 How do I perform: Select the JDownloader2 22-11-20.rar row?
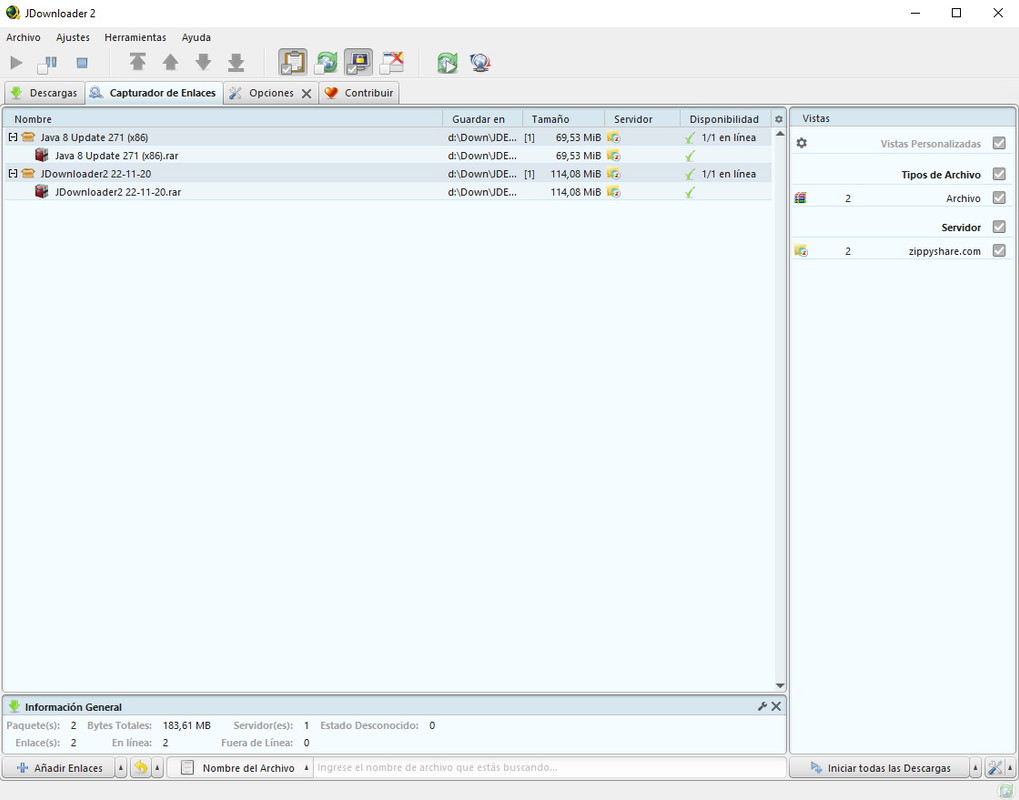pyautogui.click(x=389, y=192)
